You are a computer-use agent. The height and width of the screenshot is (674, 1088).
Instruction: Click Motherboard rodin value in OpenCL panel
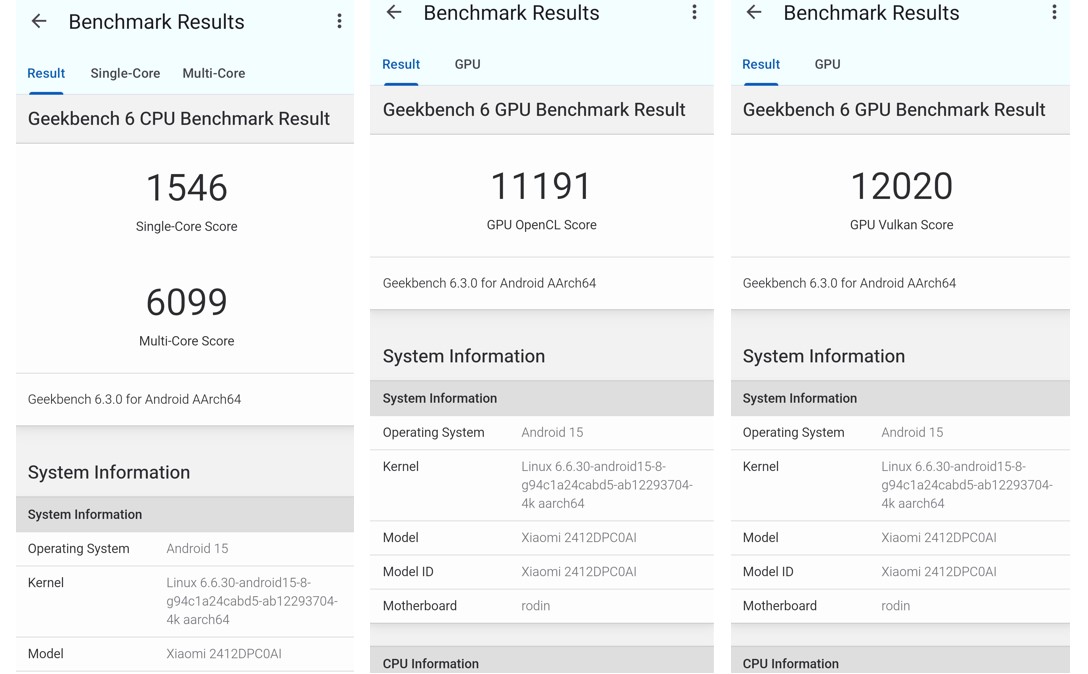(x=536, y=606)
